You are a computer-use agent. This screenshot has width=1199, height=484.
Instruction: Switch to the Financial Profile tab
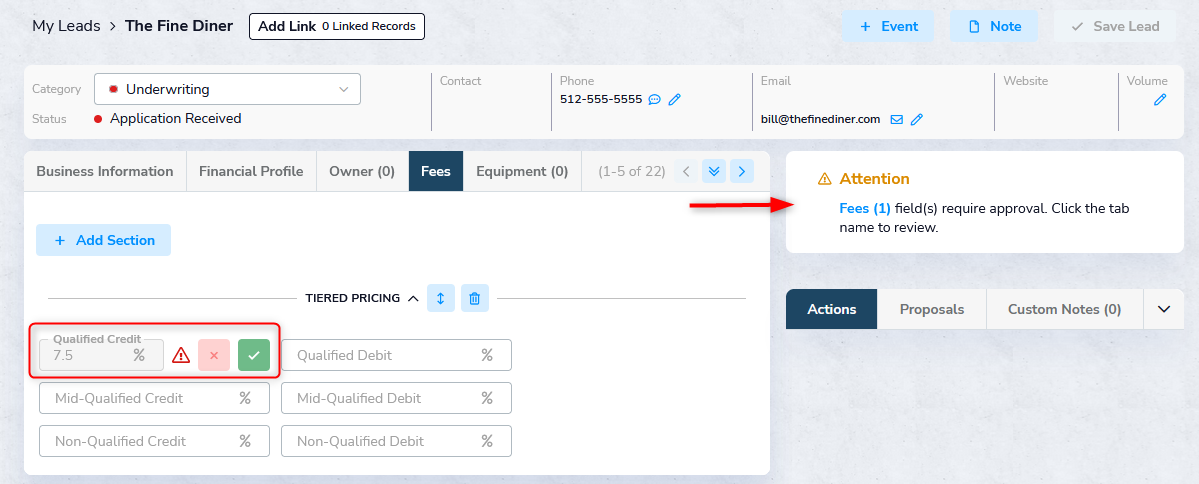coord(251,171)
